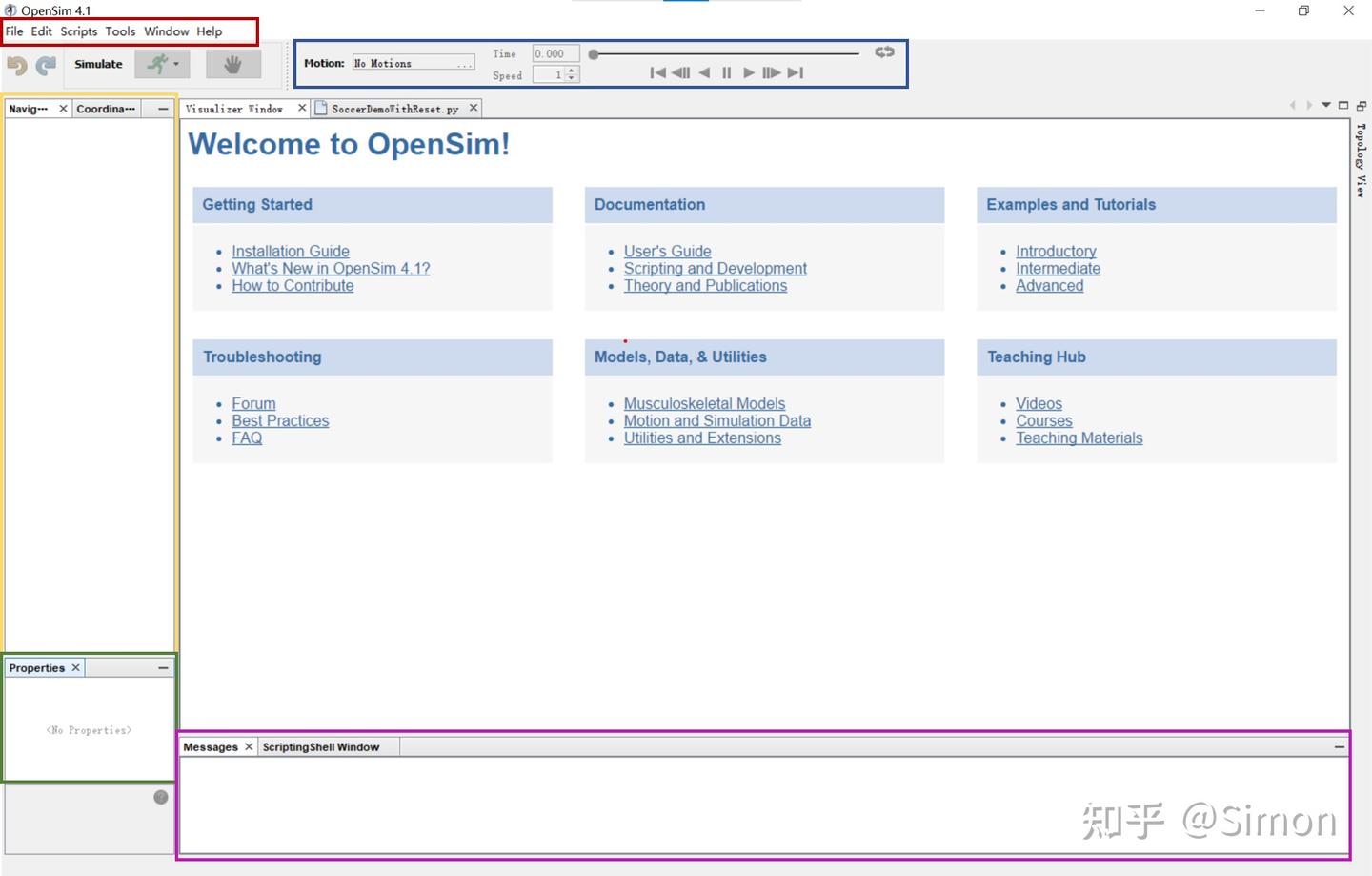Minimize the Messages panel area

[1339, 746]
